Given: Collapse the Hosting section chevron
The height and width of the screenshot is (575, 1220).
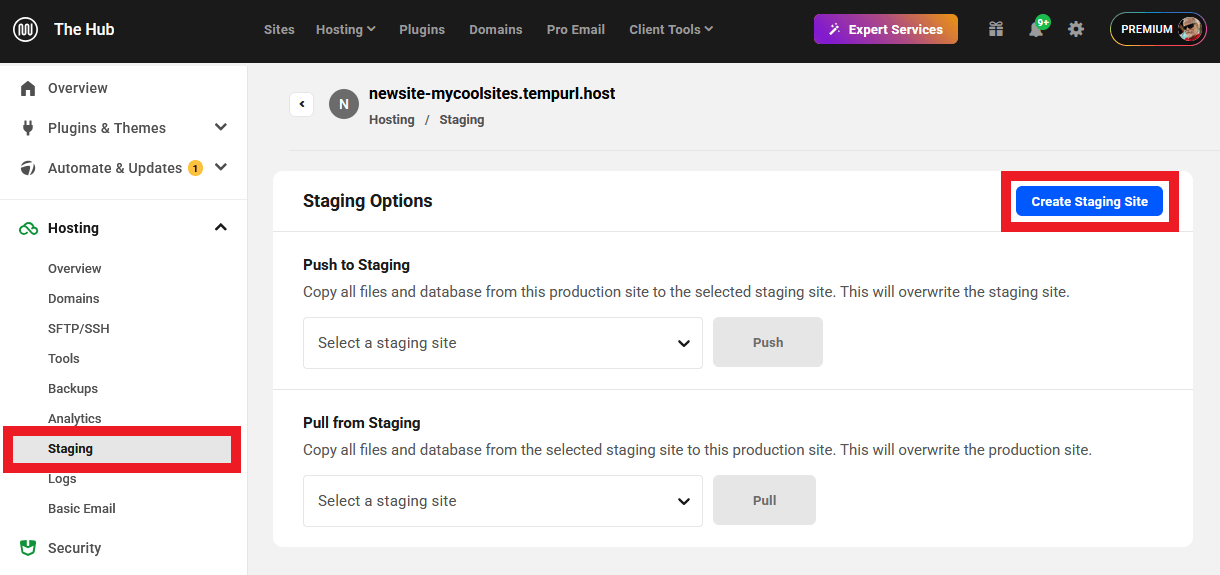Looking at the screenshot, I should pyautogui.click(x=221, y=227).
